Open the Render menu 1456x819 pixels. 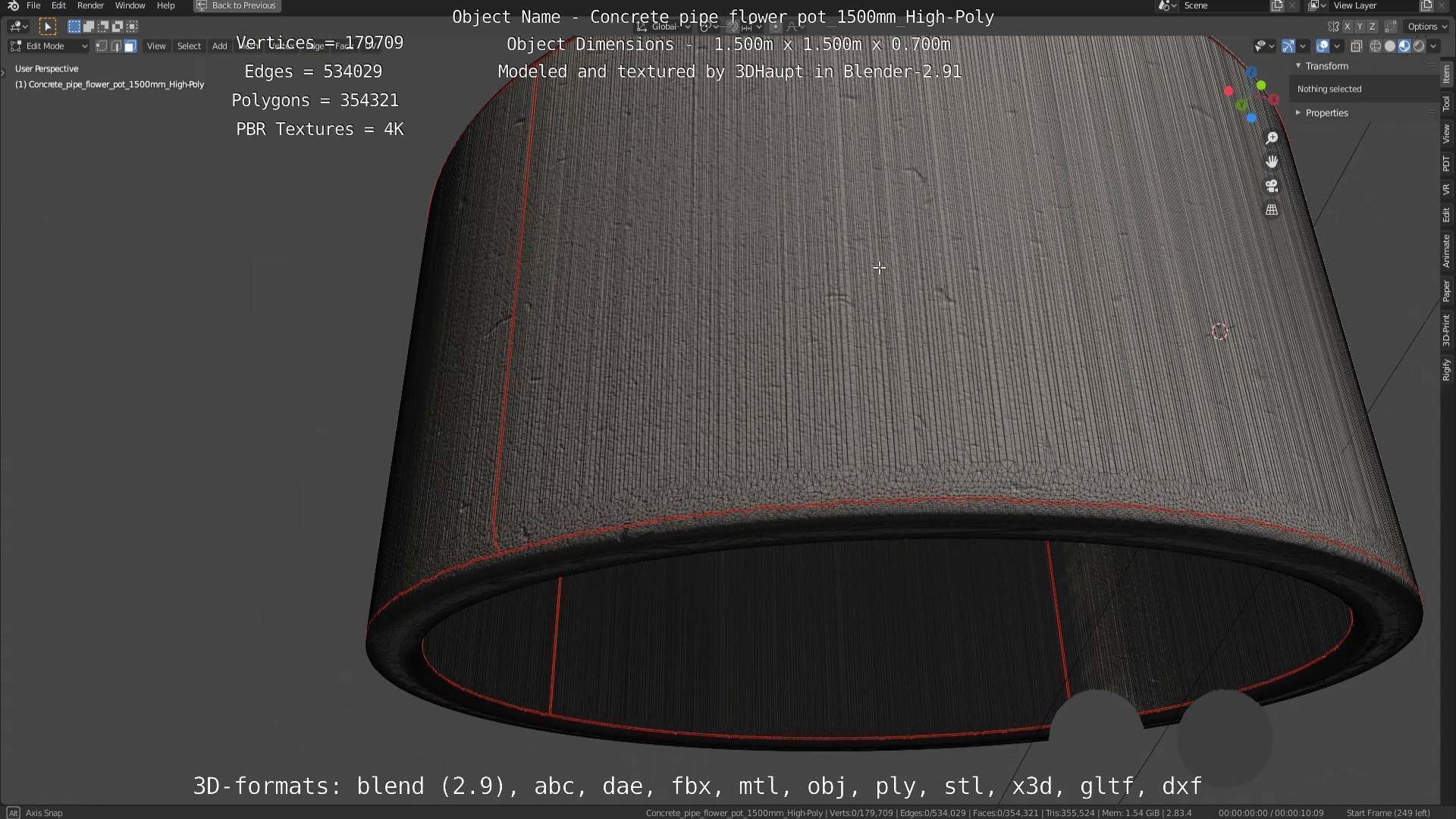[90, 5]
